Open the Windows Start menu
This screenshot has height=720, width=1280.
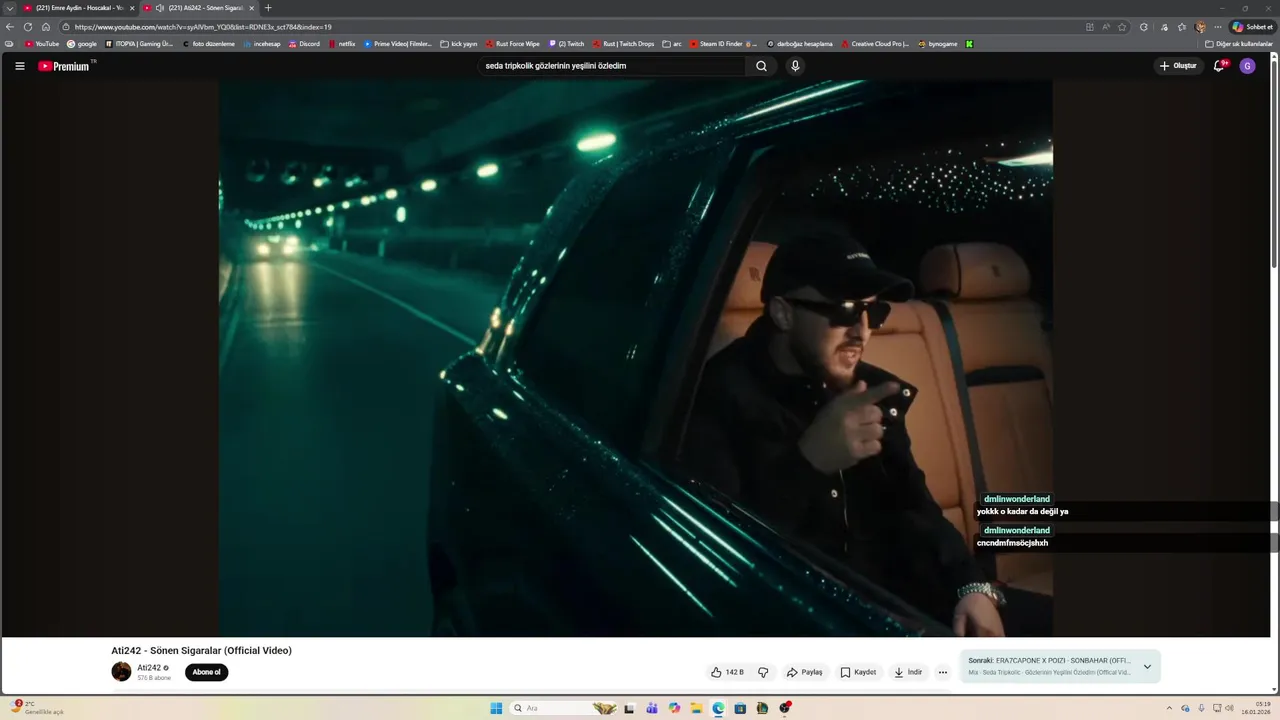496,708
